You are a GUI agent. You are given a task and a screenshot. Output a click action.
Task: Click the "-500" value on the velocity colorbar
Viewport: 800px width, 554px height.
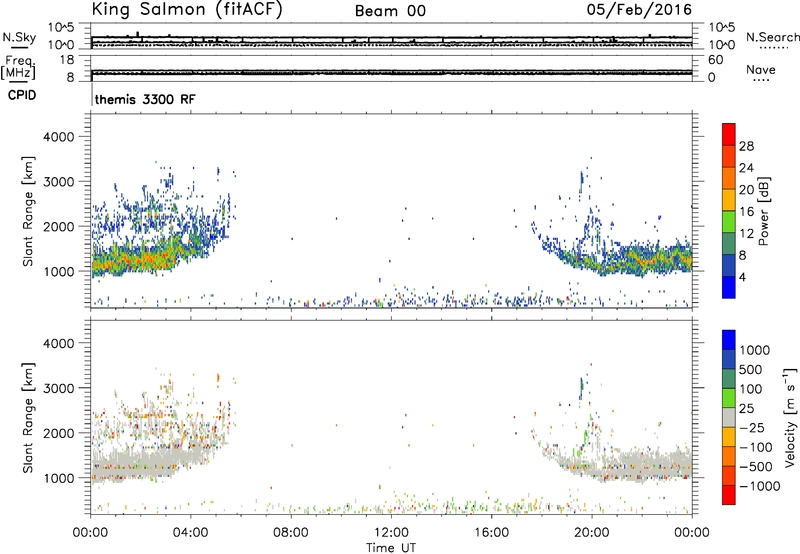click(x=755, y=467)
